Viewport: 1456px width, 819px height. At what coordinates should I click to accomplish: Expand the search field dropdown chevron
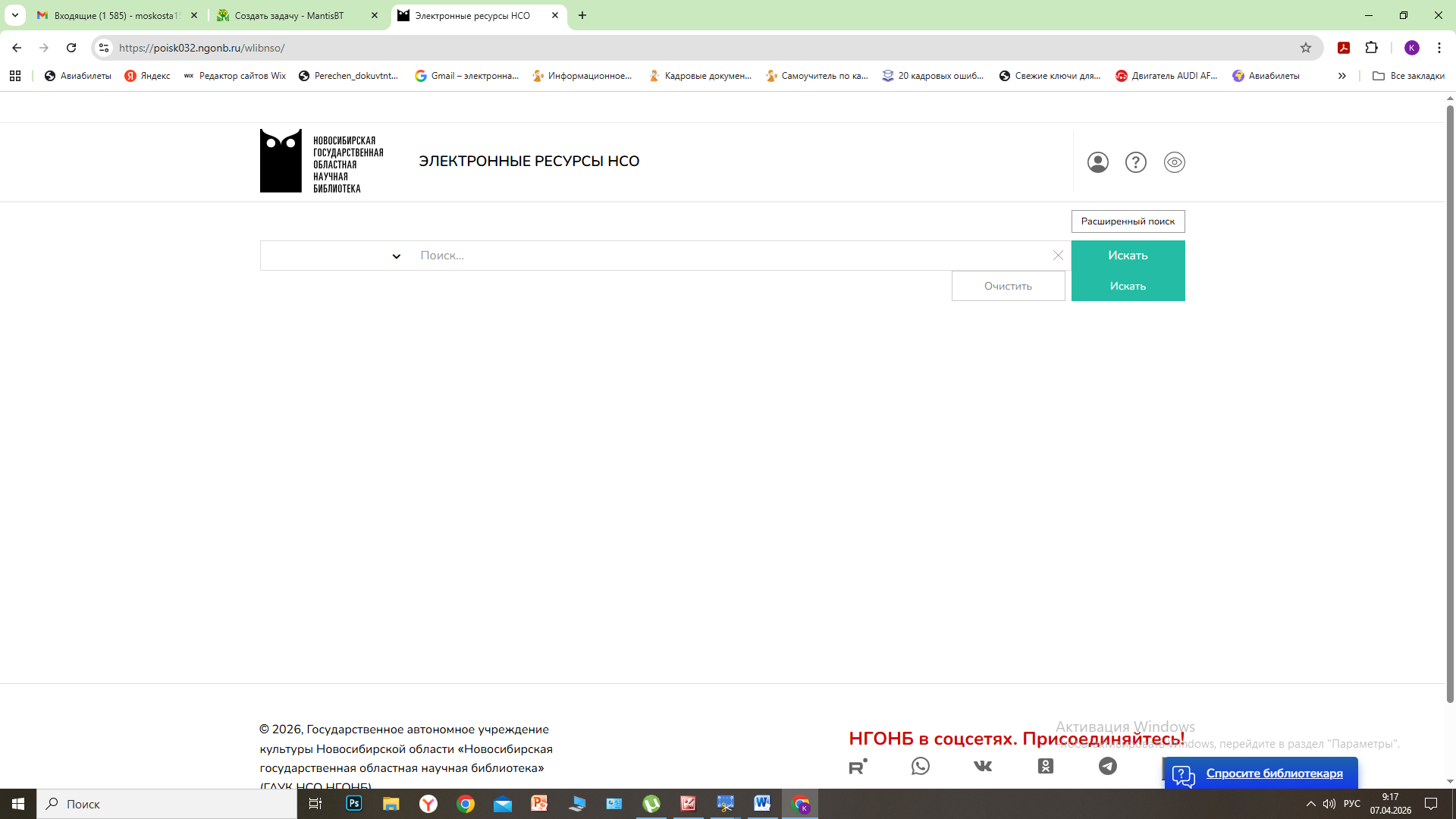pyautogui.click(x=396, y=256)
